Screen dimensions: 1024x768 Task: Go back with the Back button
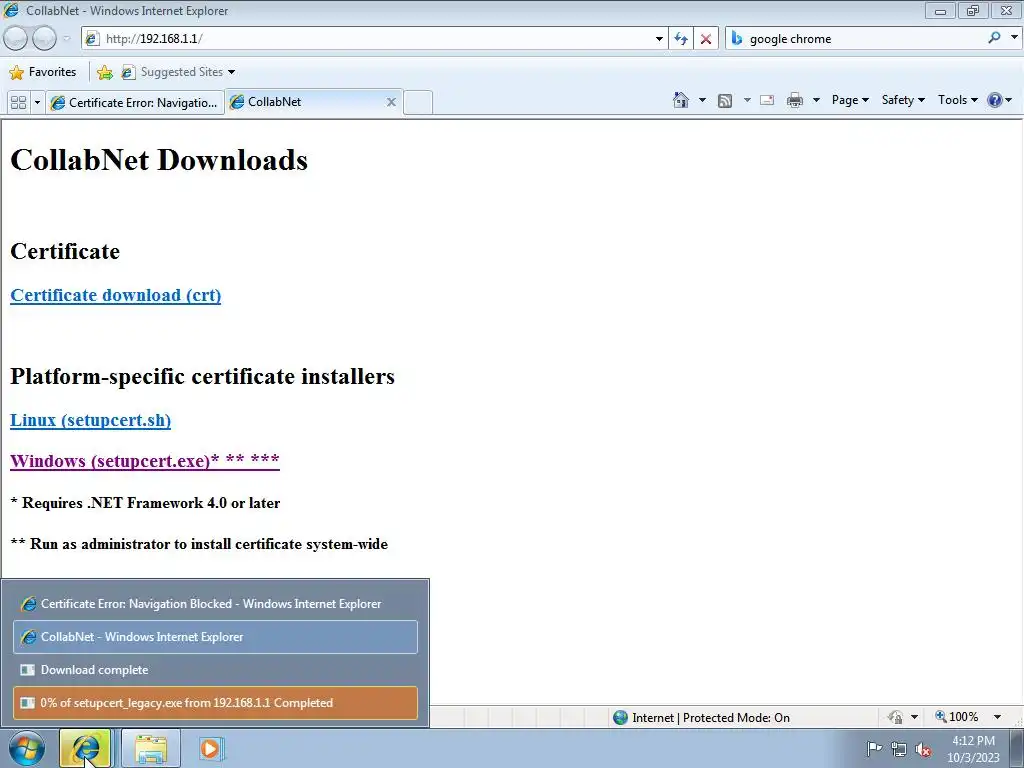(15, 39)
